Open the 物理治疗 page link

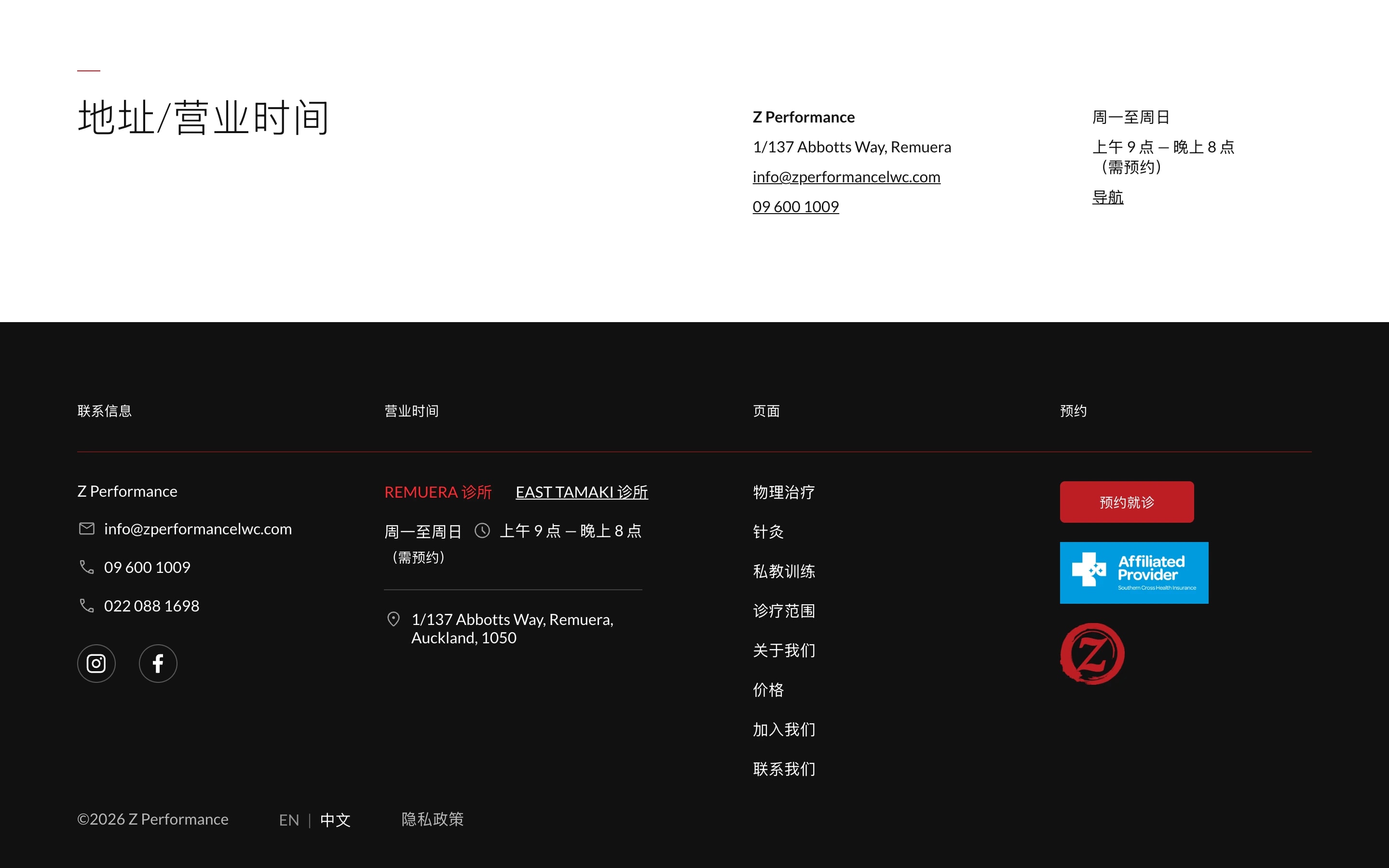pyautogui.click(x=784, y=492)
